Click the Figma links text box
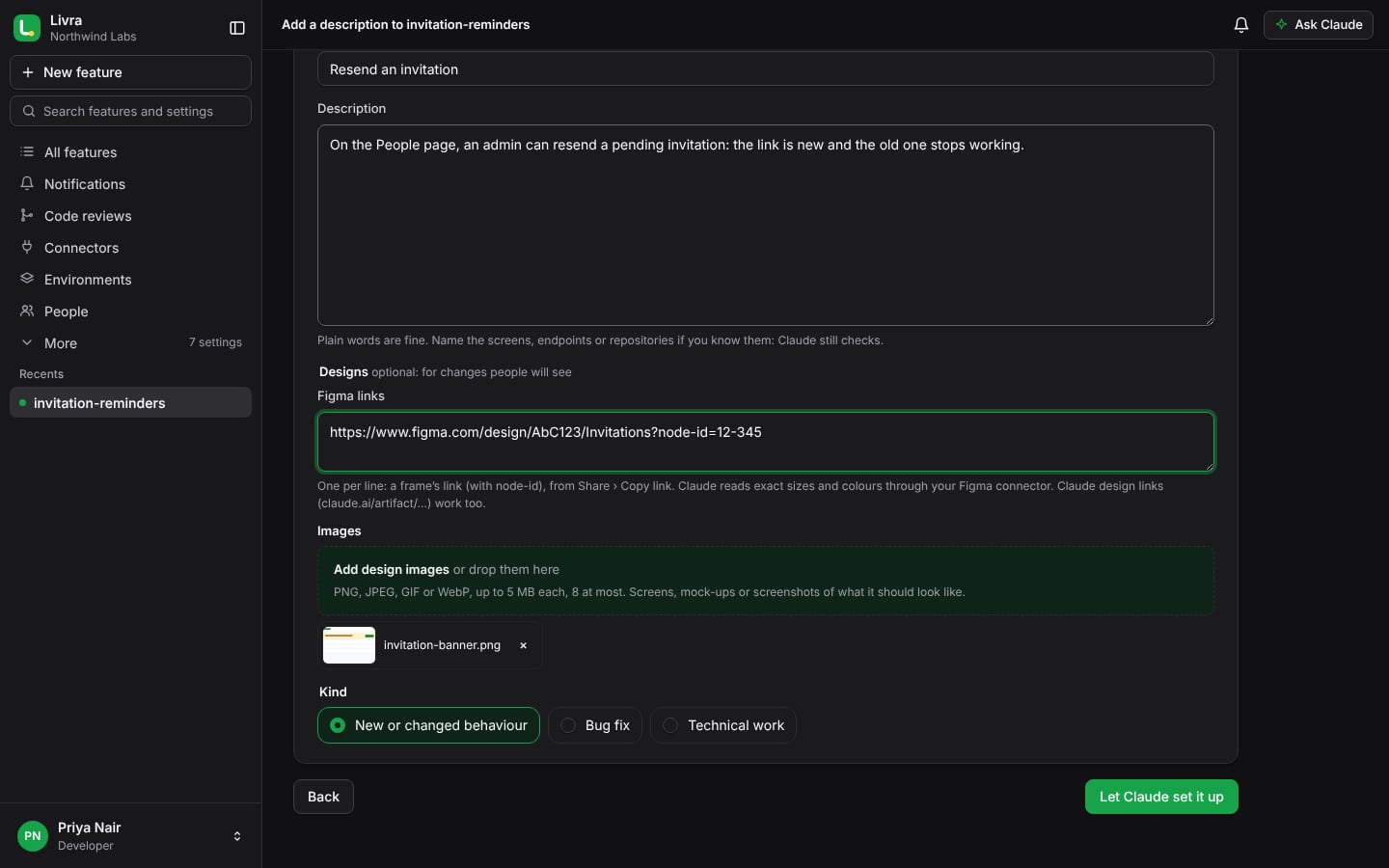Image resolution: width=1389 pixels, height=868 pixels. click(765, 442)
